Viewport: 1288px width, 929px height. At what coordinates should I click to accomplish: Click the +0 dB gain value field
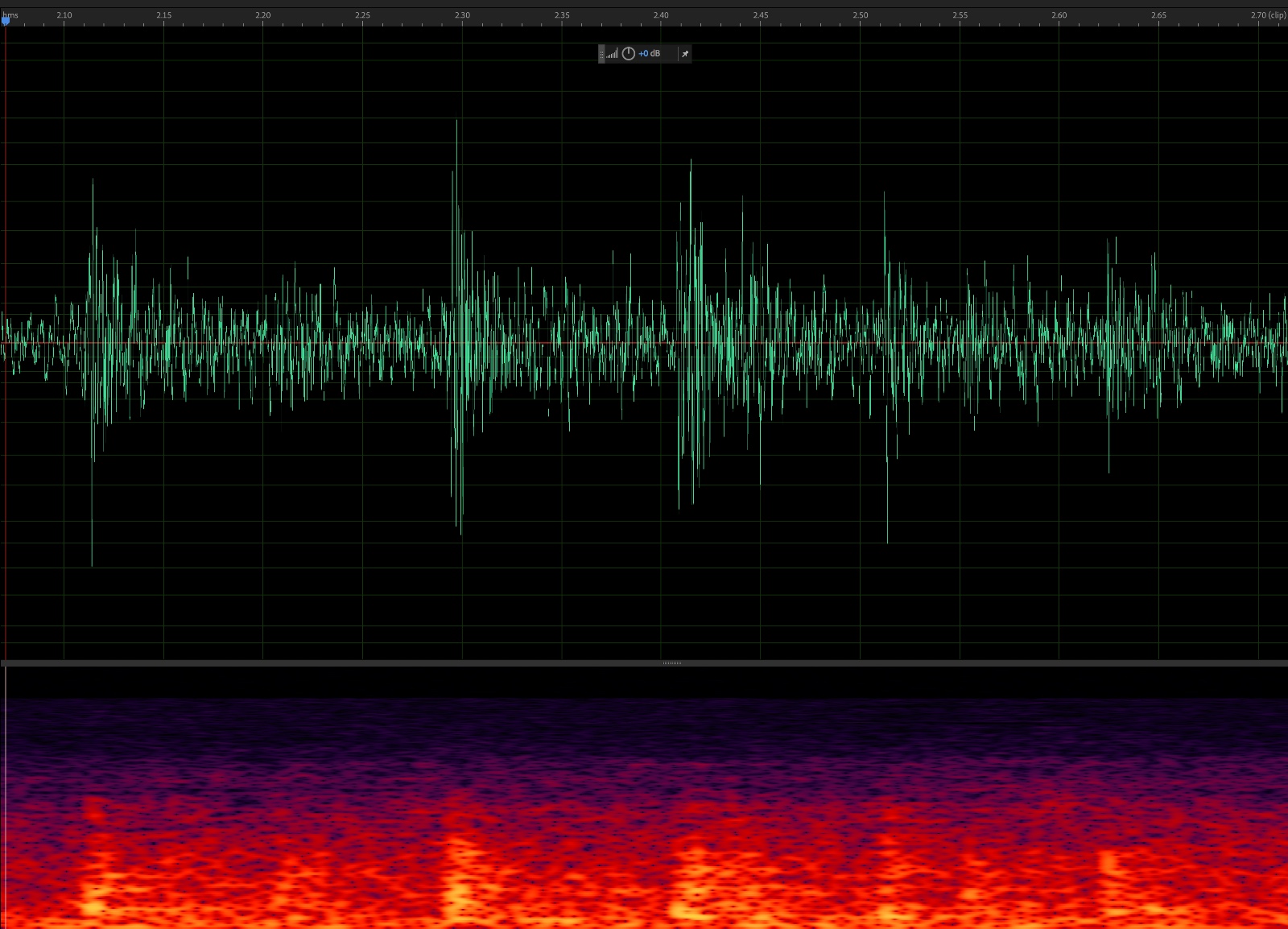point(650,54)
